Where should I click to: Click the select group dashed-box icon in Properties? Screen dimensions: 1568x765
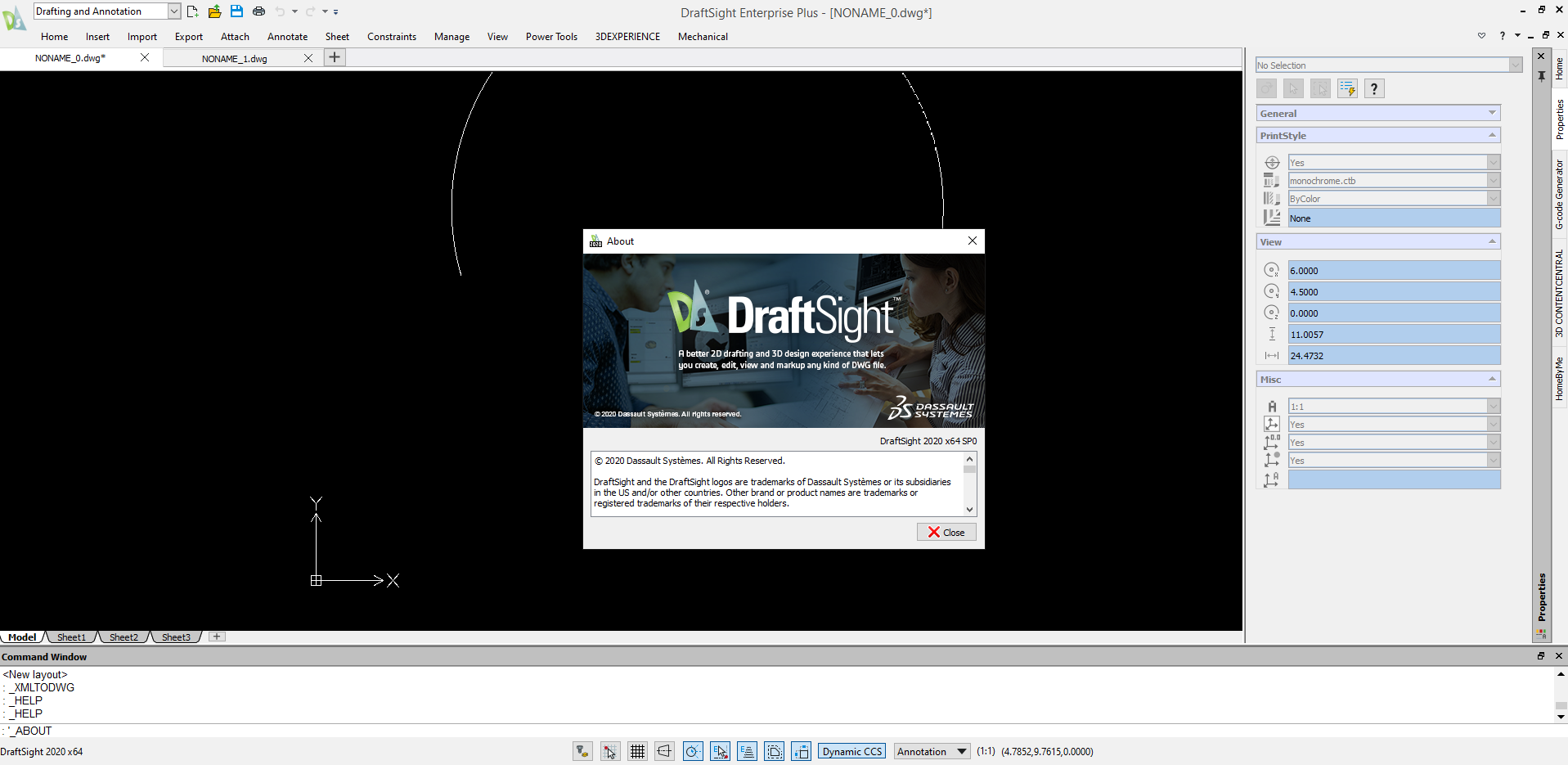click(1320, 88)
